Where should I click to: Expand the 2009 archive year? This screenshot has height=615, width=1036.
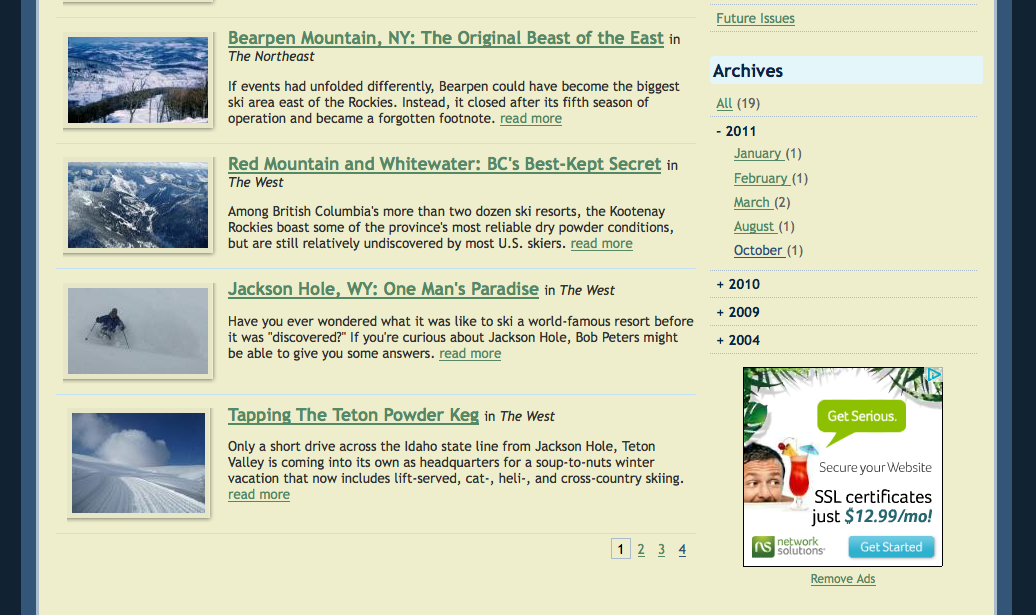pos(738,312)
